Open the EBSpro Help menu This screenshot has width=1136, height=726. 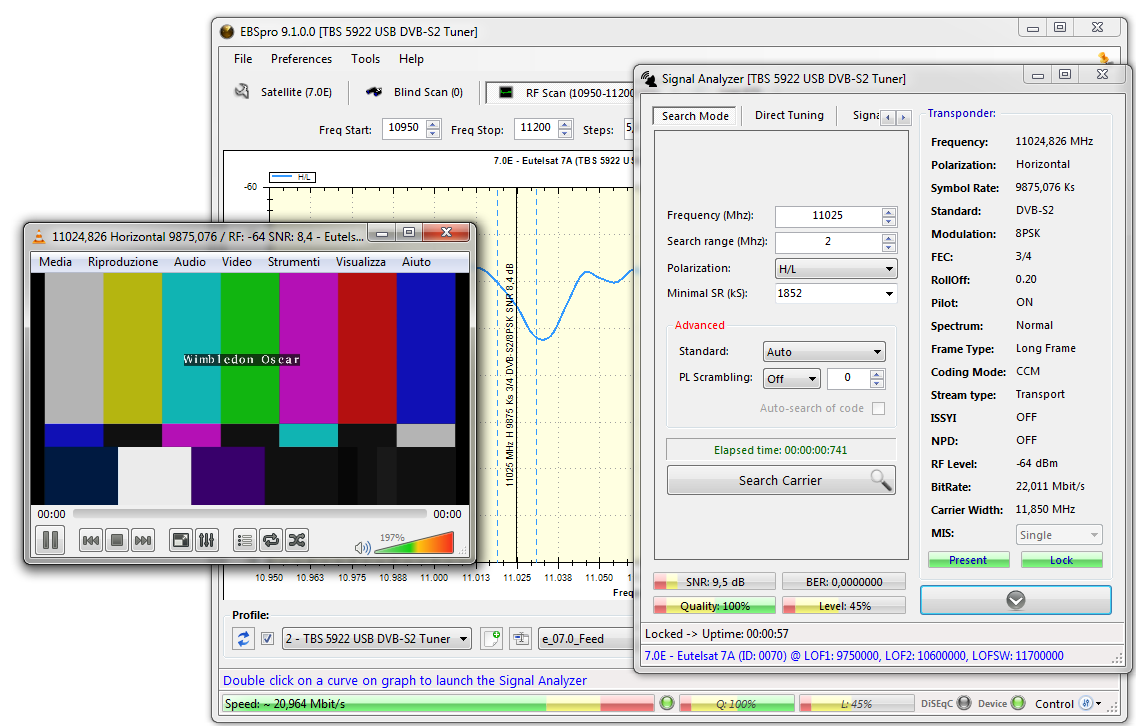pos(411,59)
